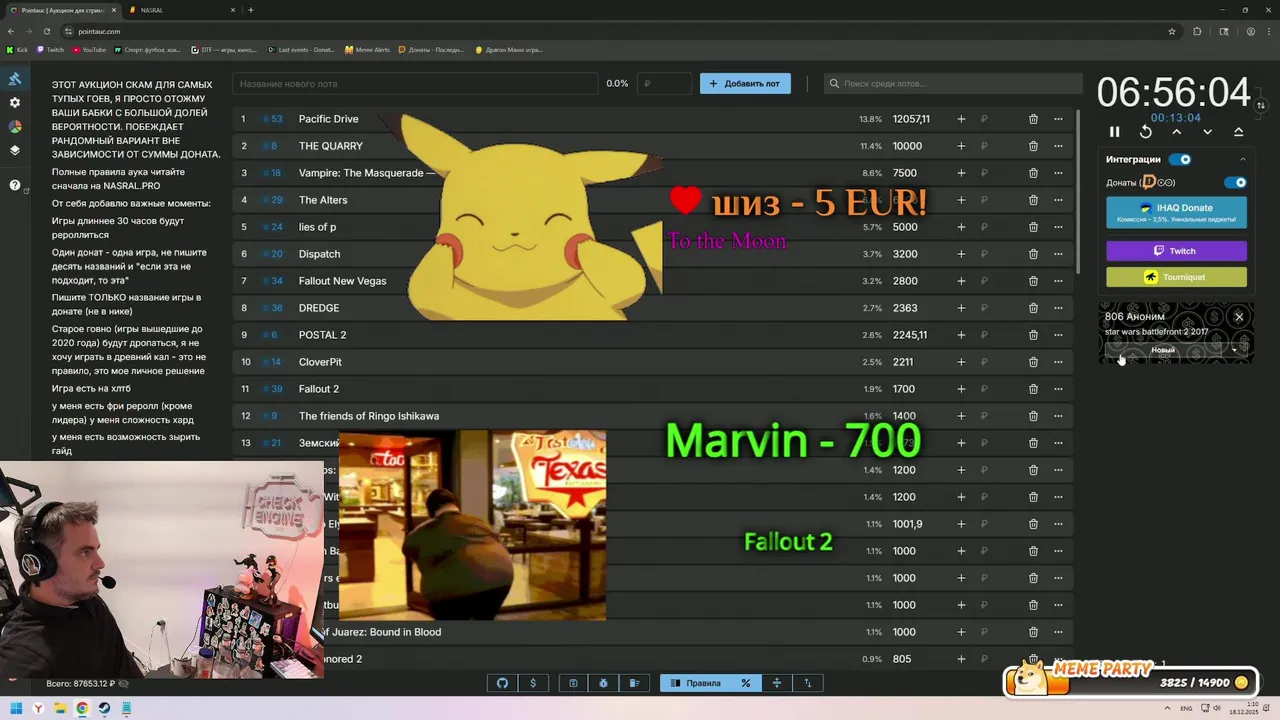Focus the Поиск среди лотов search field
The width and height of the screenshot is (1280, 720).
[952, 84]
